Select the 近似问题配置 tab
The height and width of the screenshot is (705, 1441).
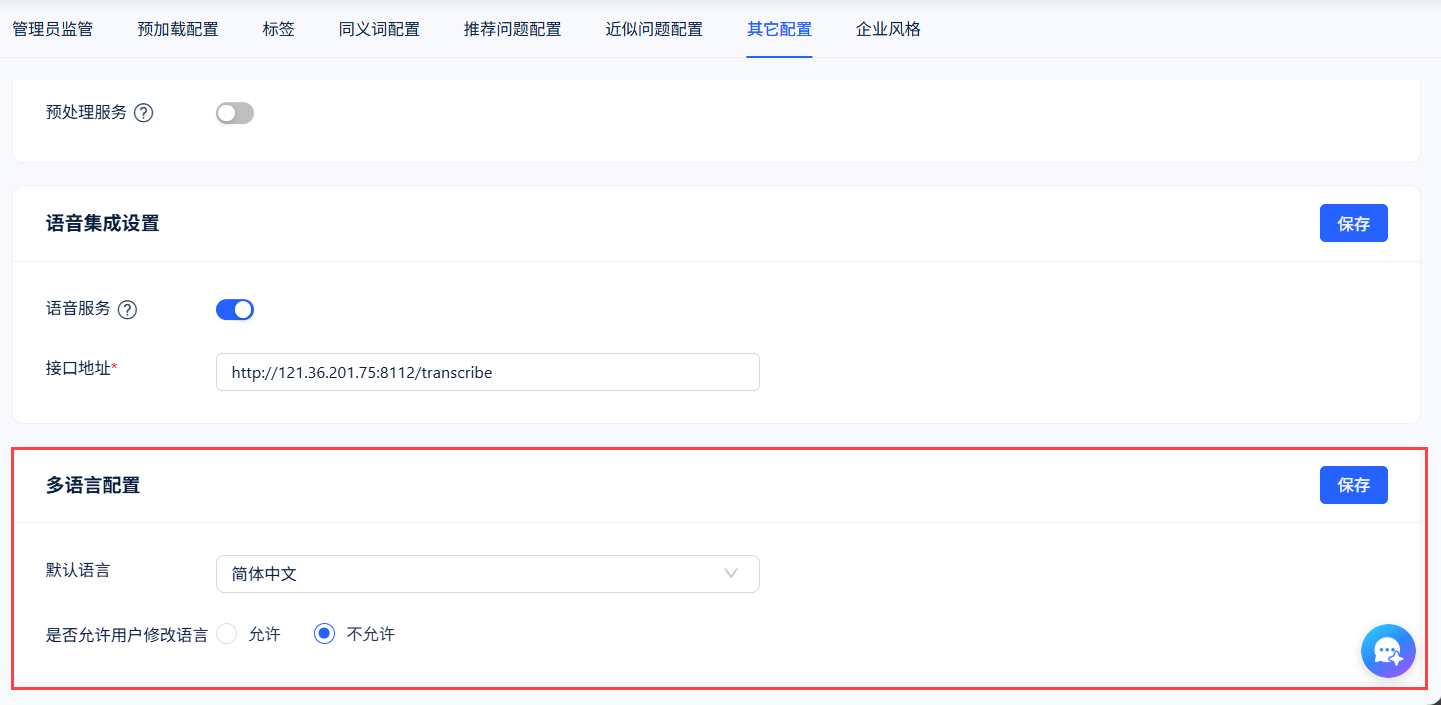coord(654,29)
